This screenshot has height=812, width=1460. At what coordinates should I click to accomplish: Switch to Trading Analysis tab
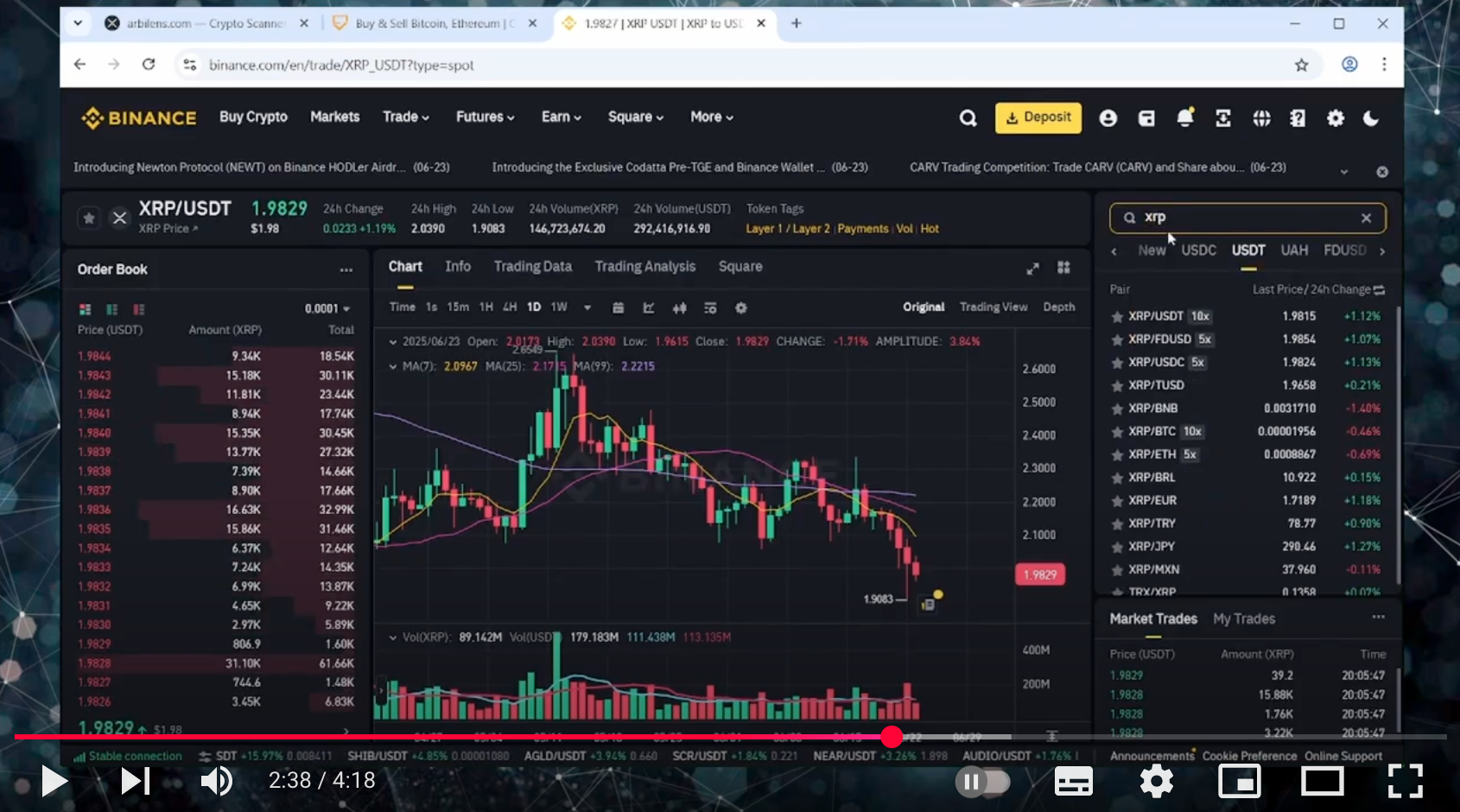pyautogui.click(x=645, y=267)
